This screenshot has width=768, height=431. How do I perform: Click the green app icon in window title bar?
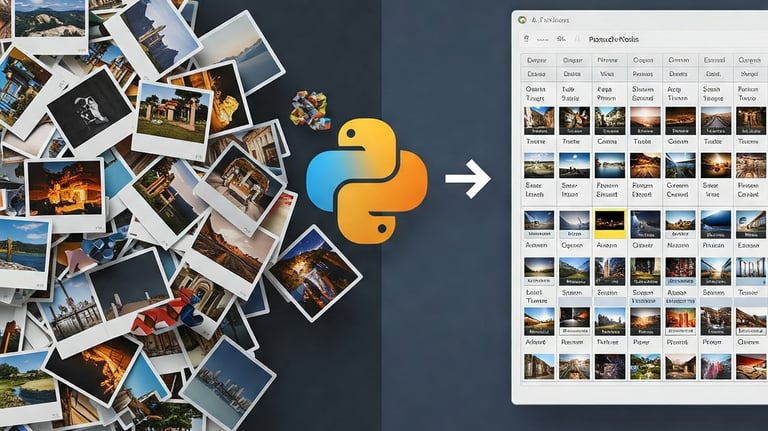click(522, 20)
